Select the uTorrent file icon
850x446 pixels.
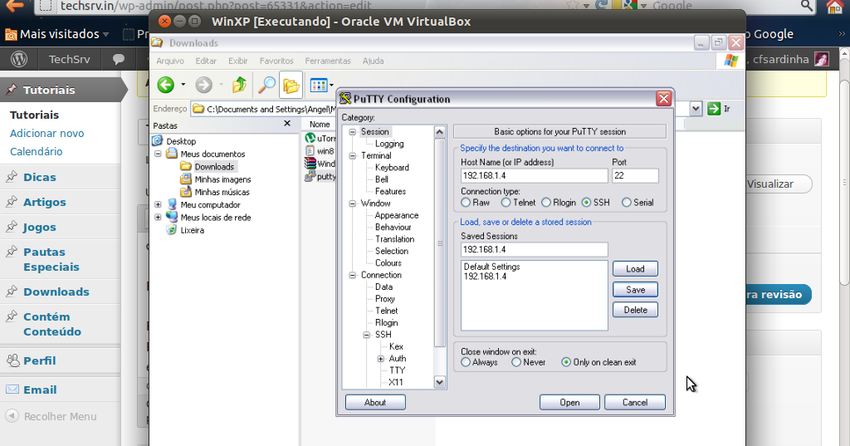click(x=310, y=138)
